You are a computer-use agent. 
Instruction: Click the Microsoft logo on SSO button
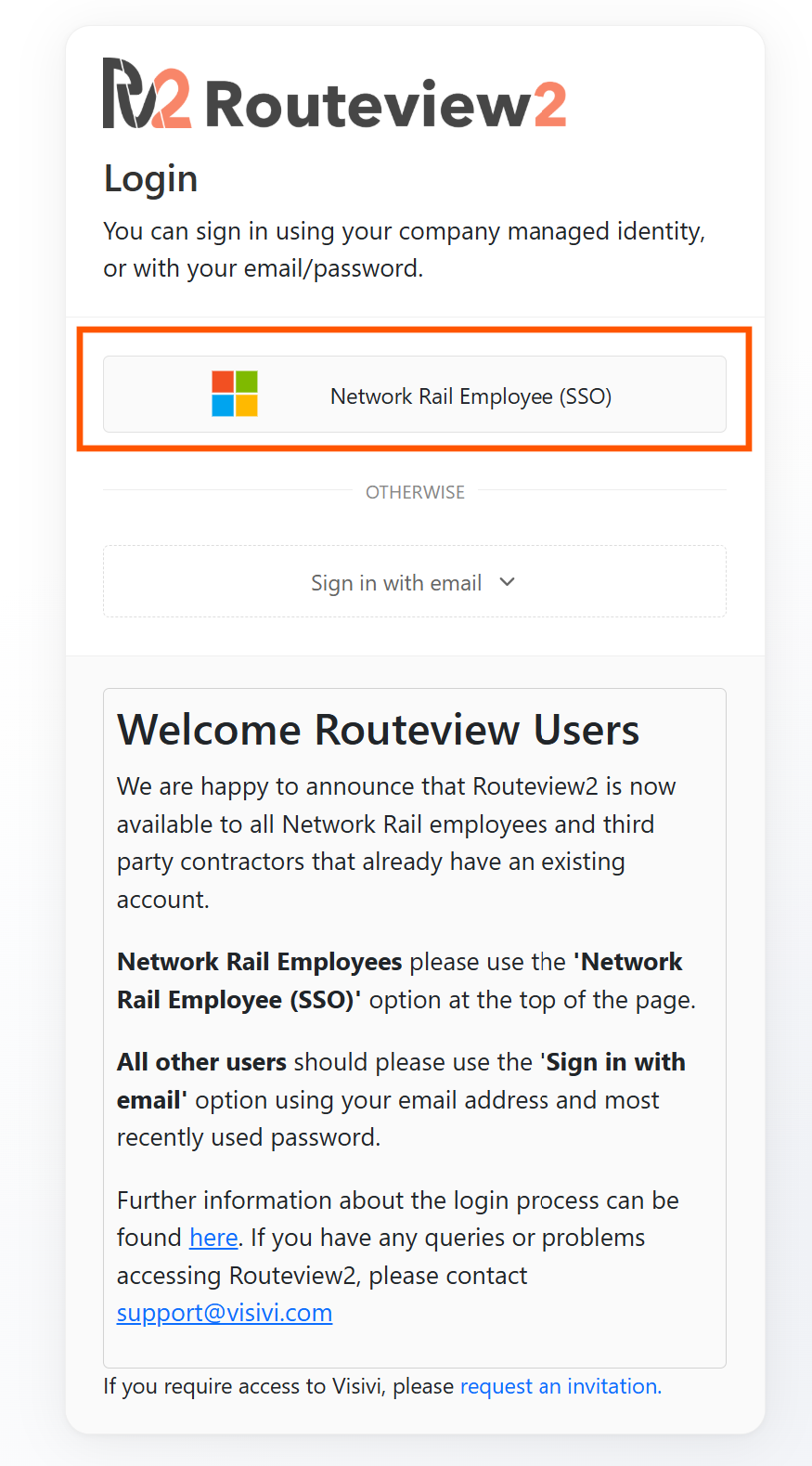coord(235,394)
